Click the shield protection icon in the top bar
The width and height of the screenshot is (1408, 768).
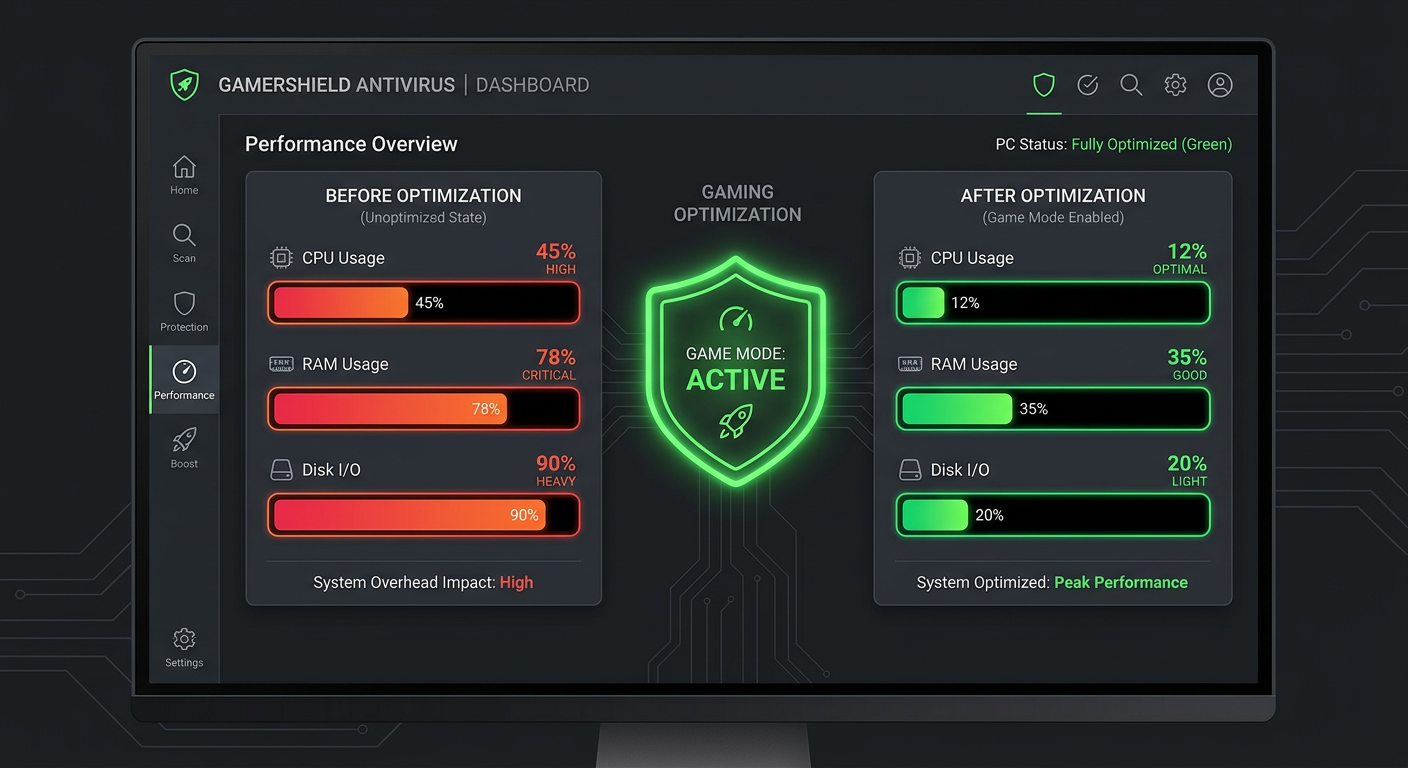1043,85
